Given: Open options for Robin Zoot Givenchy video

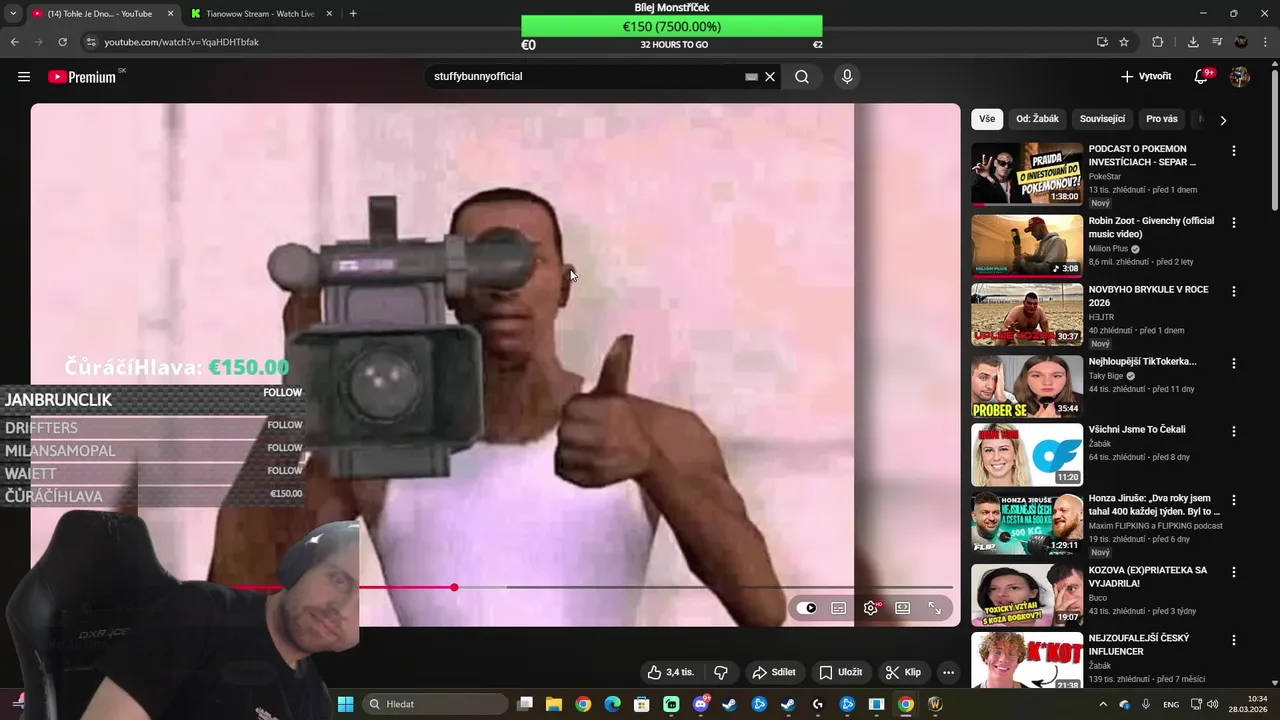Looking at the screenshot, I should point(1233,222).
